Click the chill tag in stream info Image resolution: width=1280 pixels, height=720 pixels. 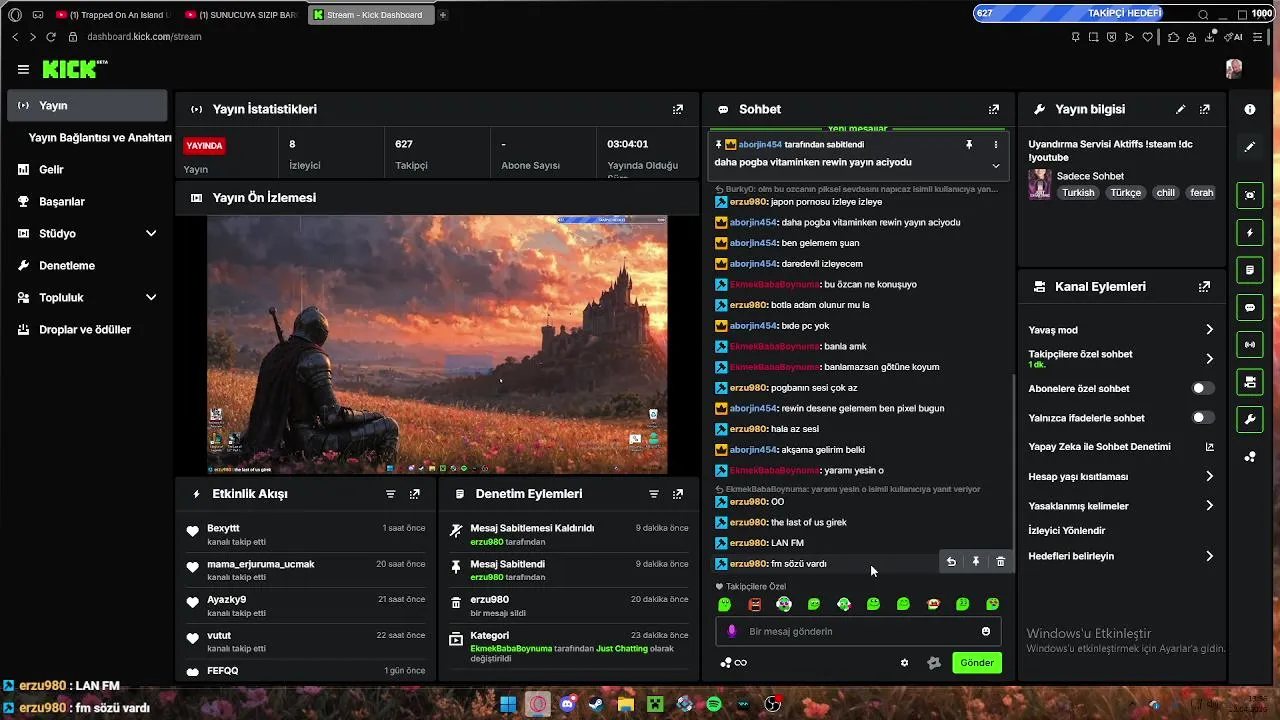(x=1166, y=193)
